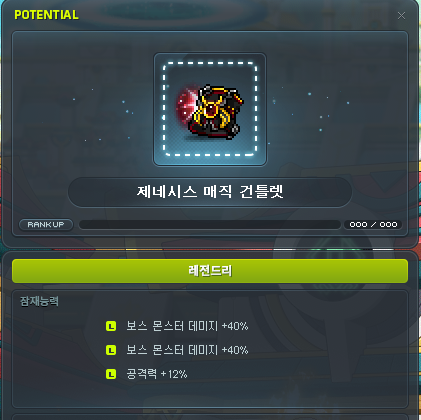Click the 잠재능력 section header
The width and height of the screenshot is (421, 420).
click(x=39, y=301)
